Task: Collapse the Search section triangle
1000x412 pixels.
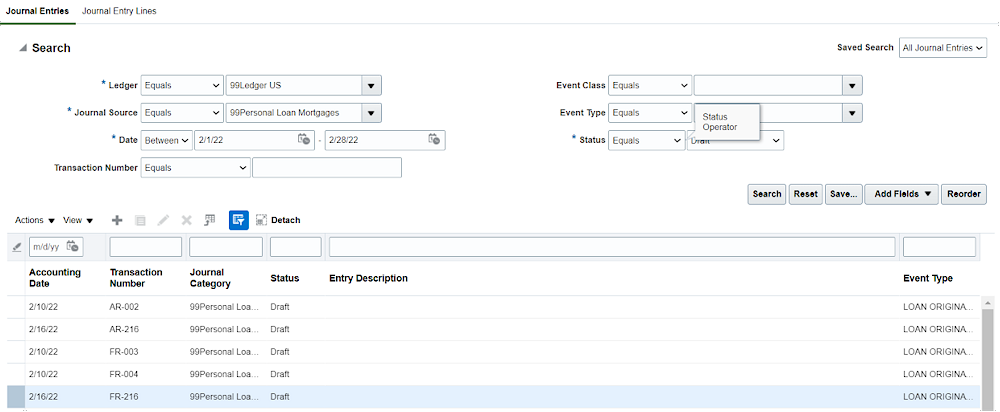Action: coord(23,48)
